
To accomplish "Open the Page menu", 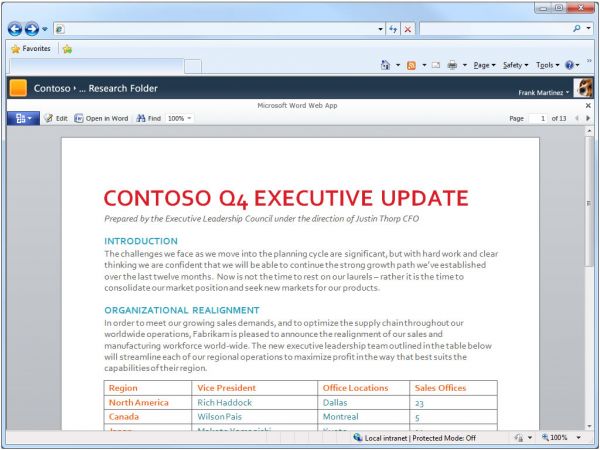I will coord(484,65).
